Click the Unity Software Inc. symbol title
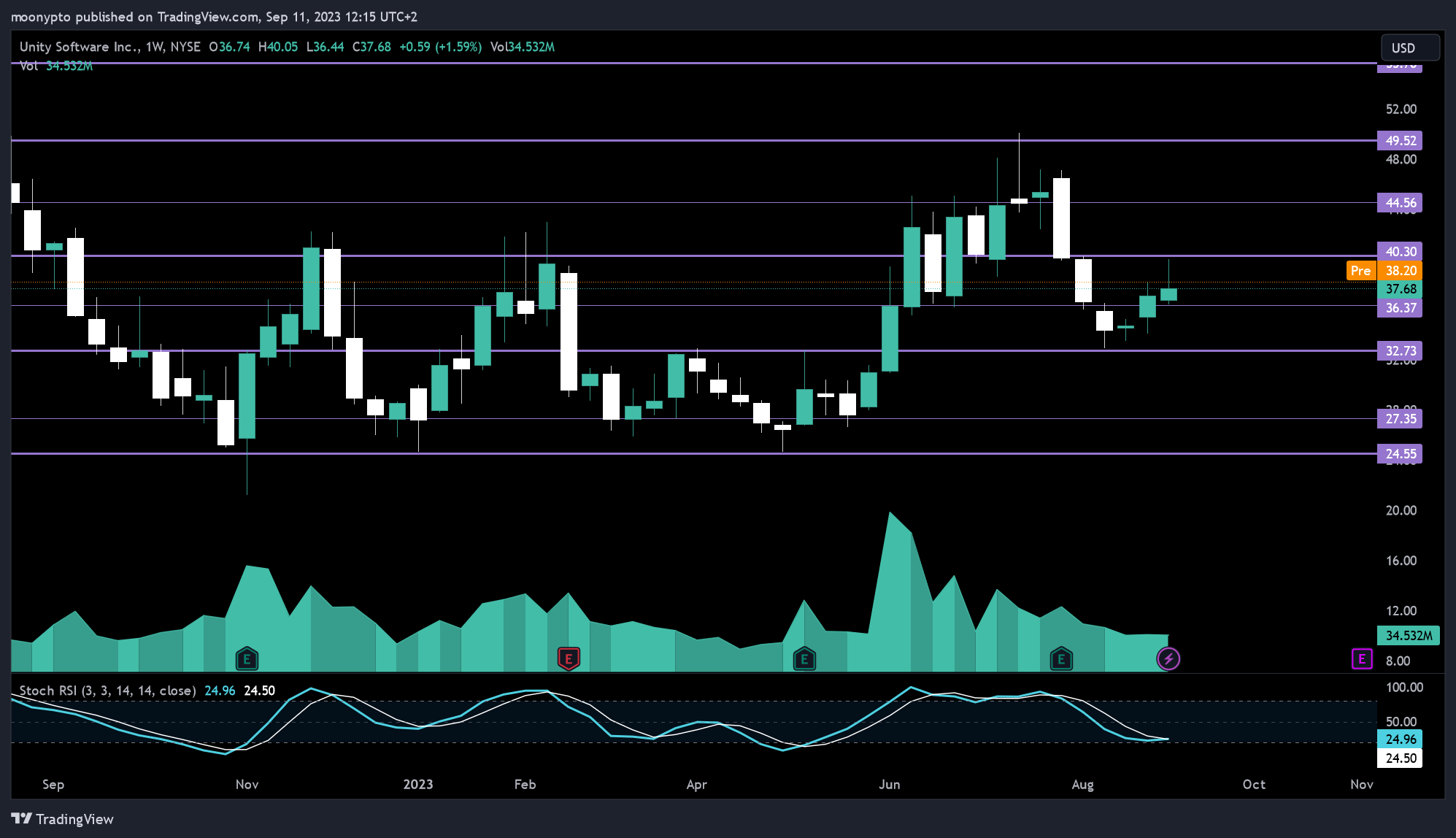Viewport: 1456px width, 838px height. tap(80, 47)
